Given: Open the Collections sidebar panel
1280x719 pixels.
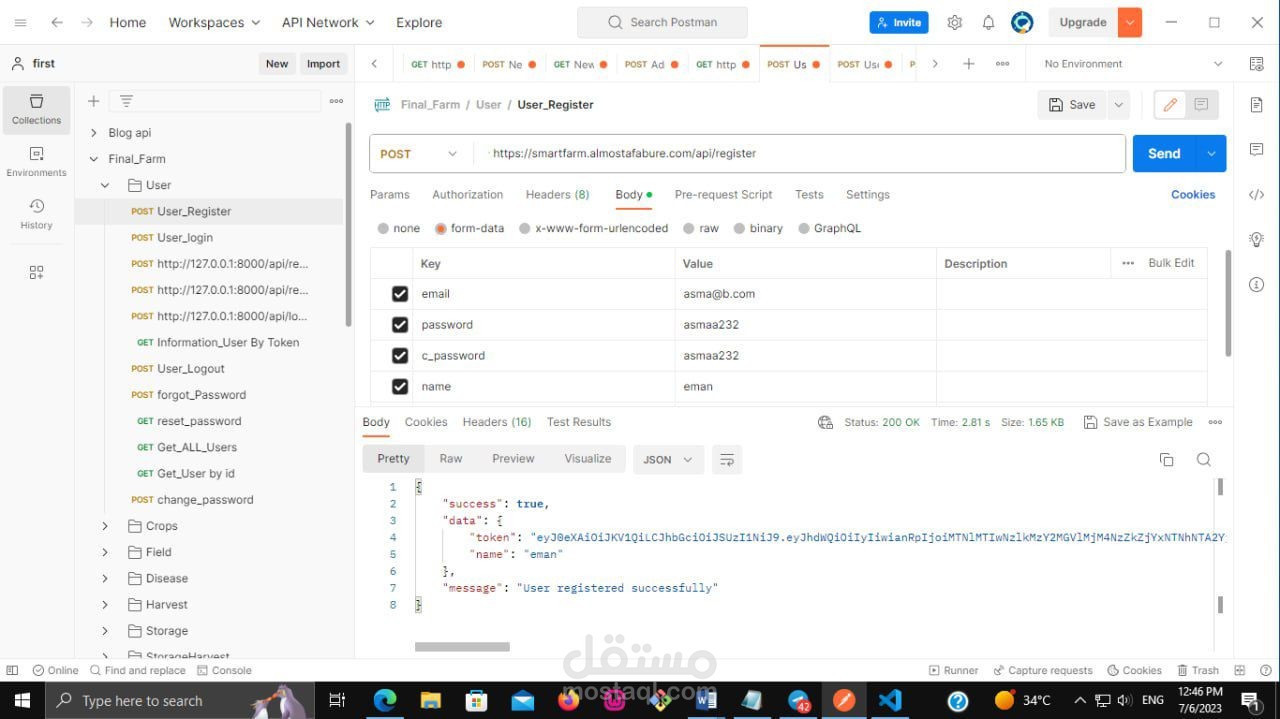Looking at the screenshot, I should [x=37, y=110].
